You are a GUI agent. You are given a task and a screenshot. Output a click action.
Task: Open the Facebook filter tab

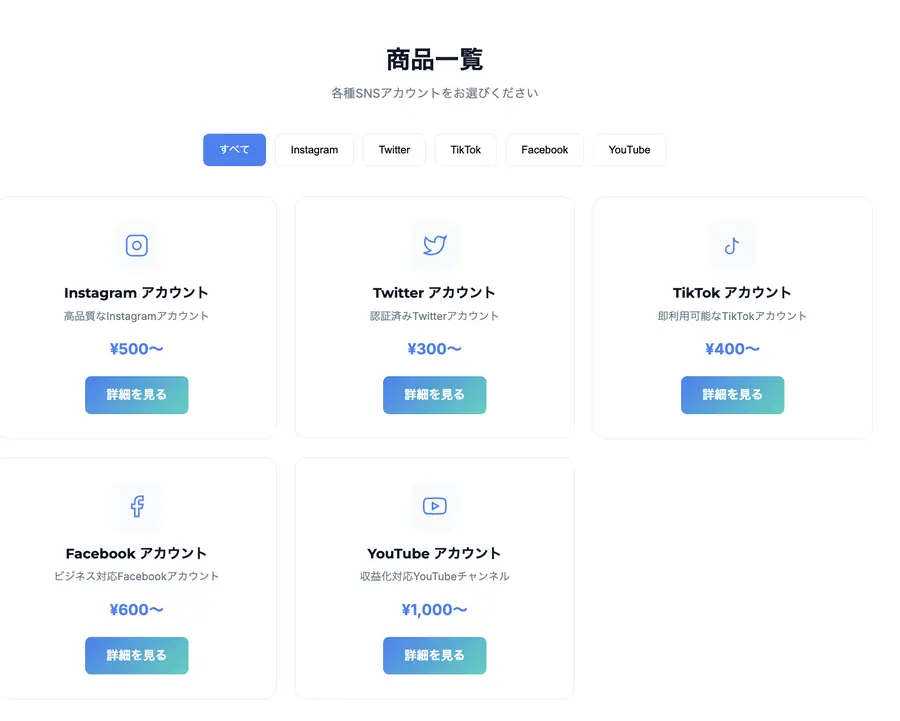[545, 150]
